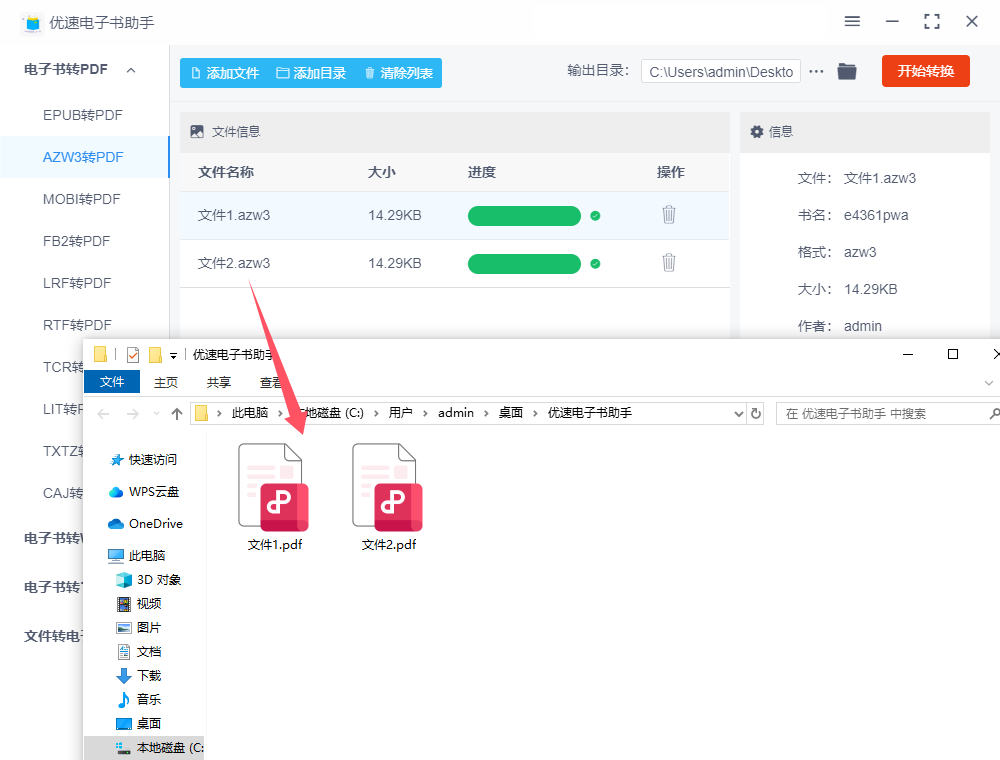Open WPS云盘 in Explorer sidebar
The height and width of the screenshot is (760, 1000).
(144, 492)
